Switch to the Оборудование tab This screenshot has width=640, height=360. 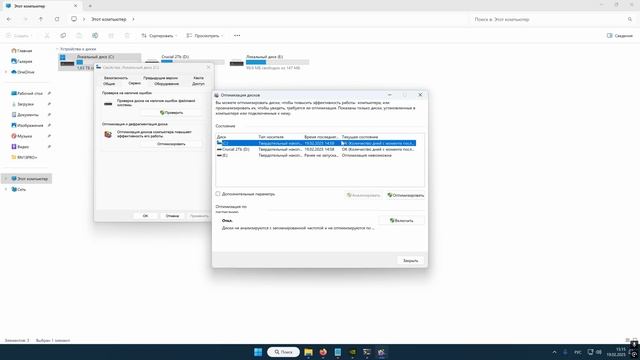pyautogui.click(x=167, y=84)
